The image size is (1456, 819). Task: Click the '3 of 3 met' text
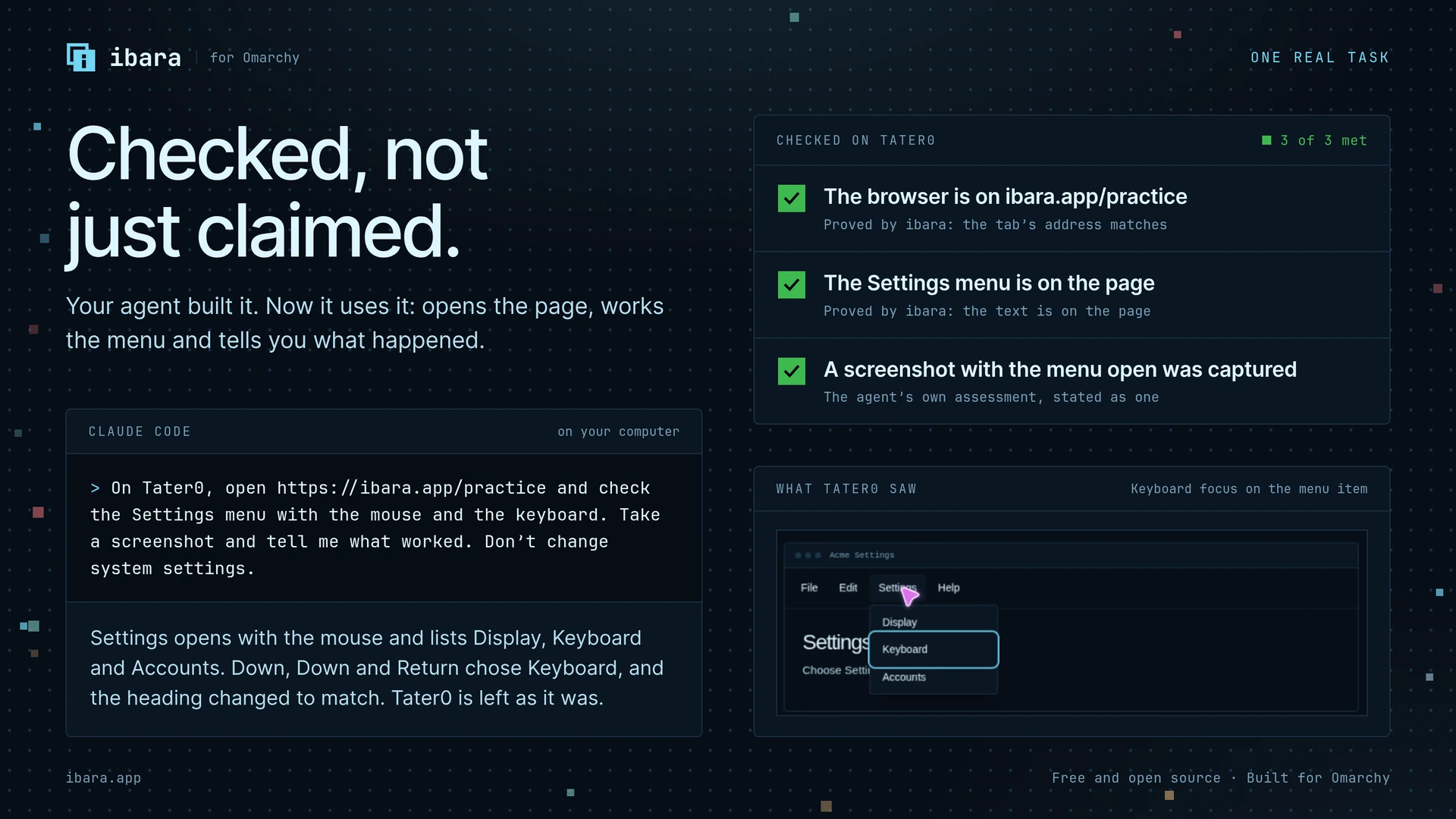[x=1323, y=140]
